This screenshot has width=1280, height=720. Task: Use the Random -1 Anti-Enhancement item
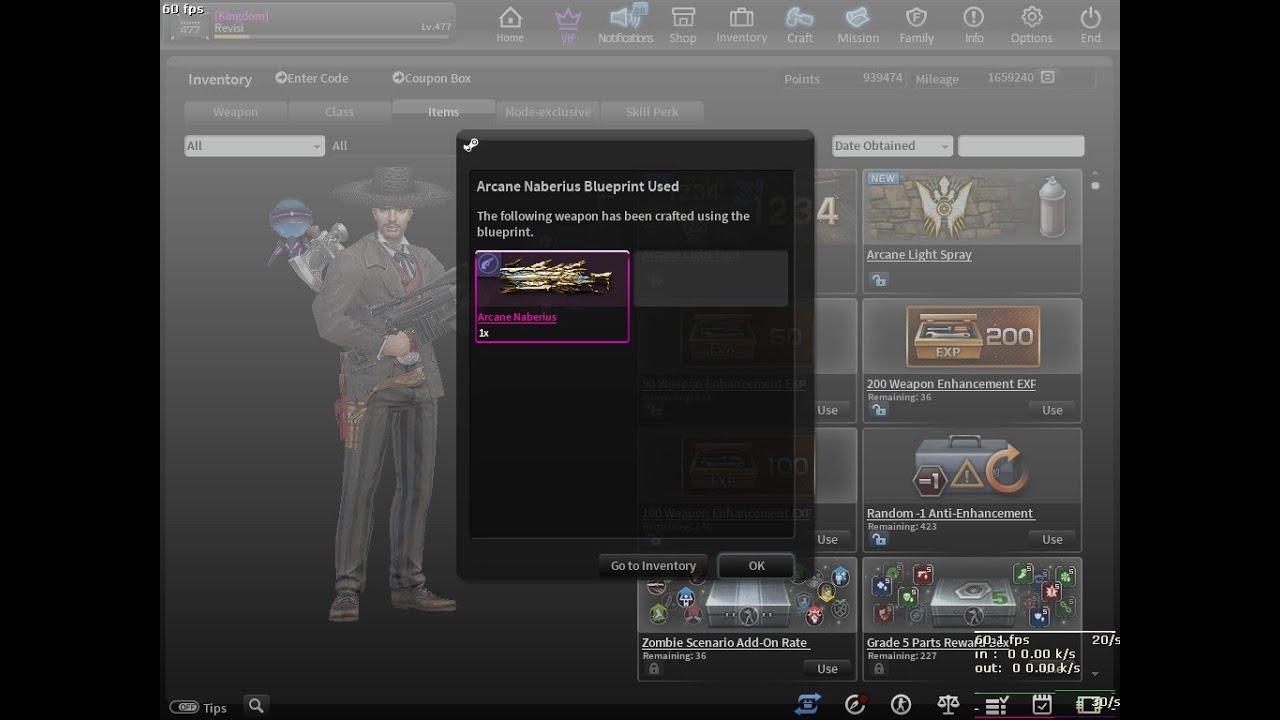click(1052, 539)
